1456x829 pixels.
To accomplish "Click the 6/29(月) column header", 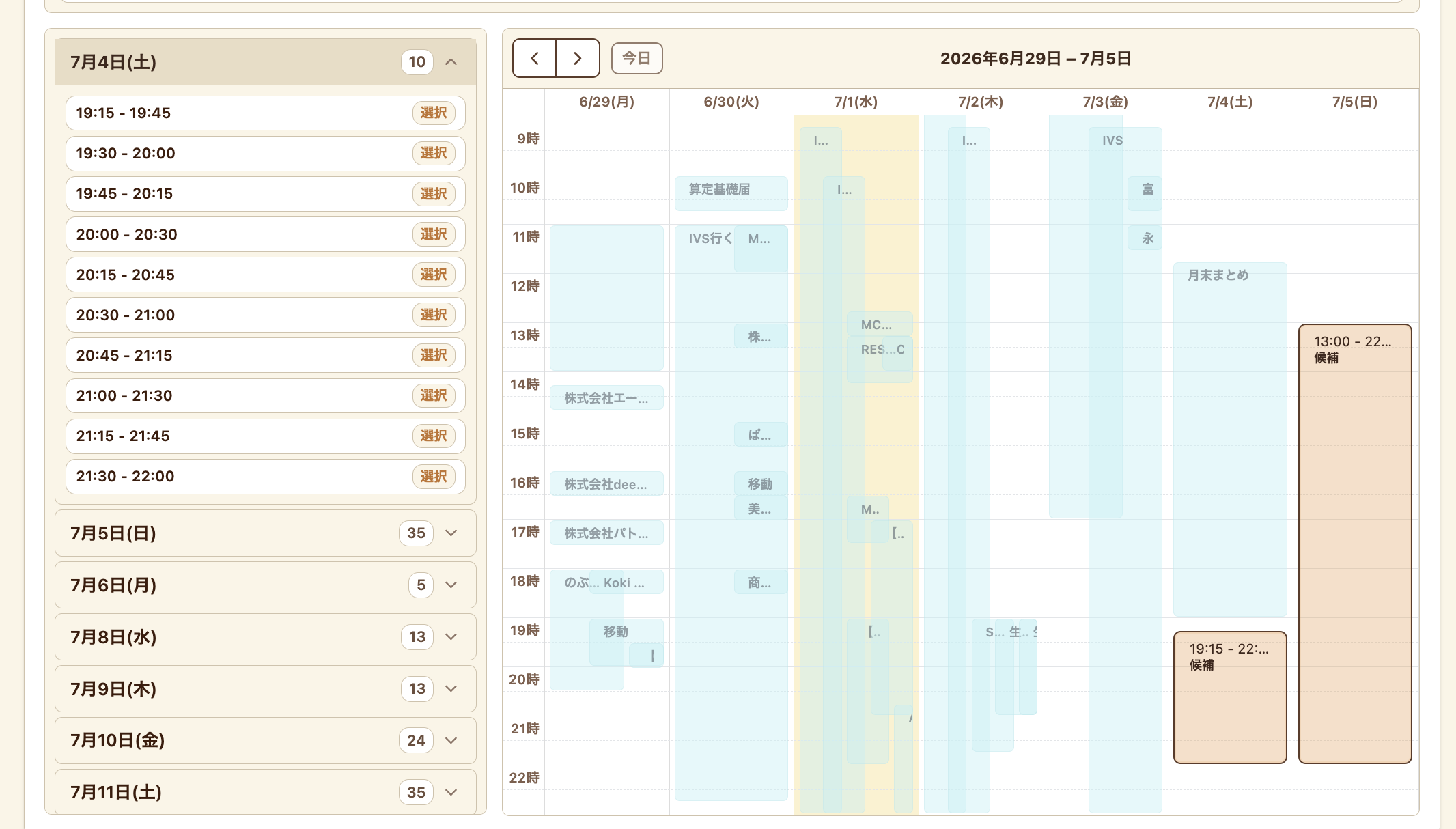I will [x=606, y=102].
